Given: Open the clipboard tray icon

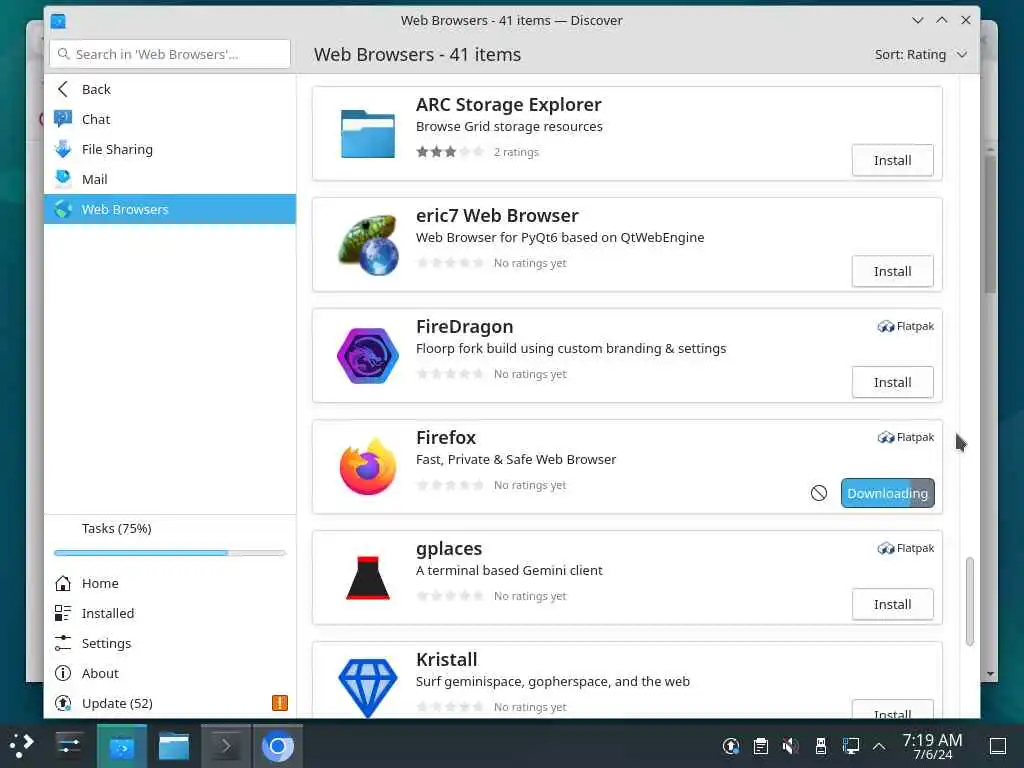Looking at the screenshot, I should (761, 746).
